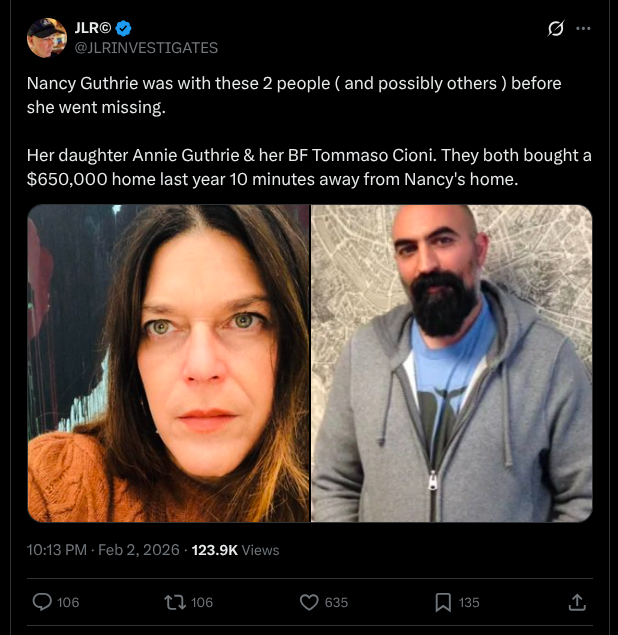Like the post with the heart icon
Viewport: 618px width, 635px height.
(309, 602)
